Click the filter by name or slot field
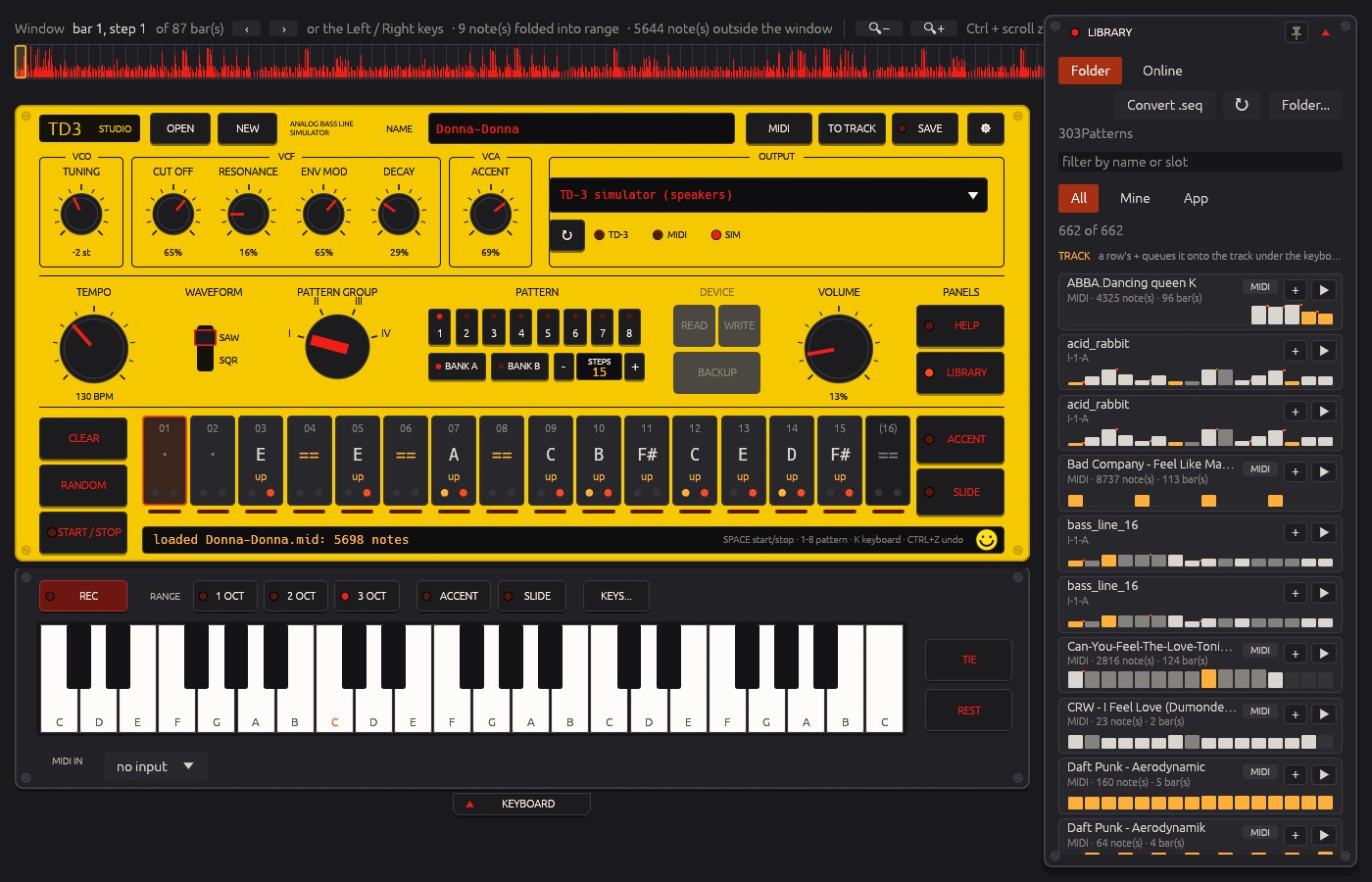Screen dimensions: 1372x882 tap(1200, 162)
